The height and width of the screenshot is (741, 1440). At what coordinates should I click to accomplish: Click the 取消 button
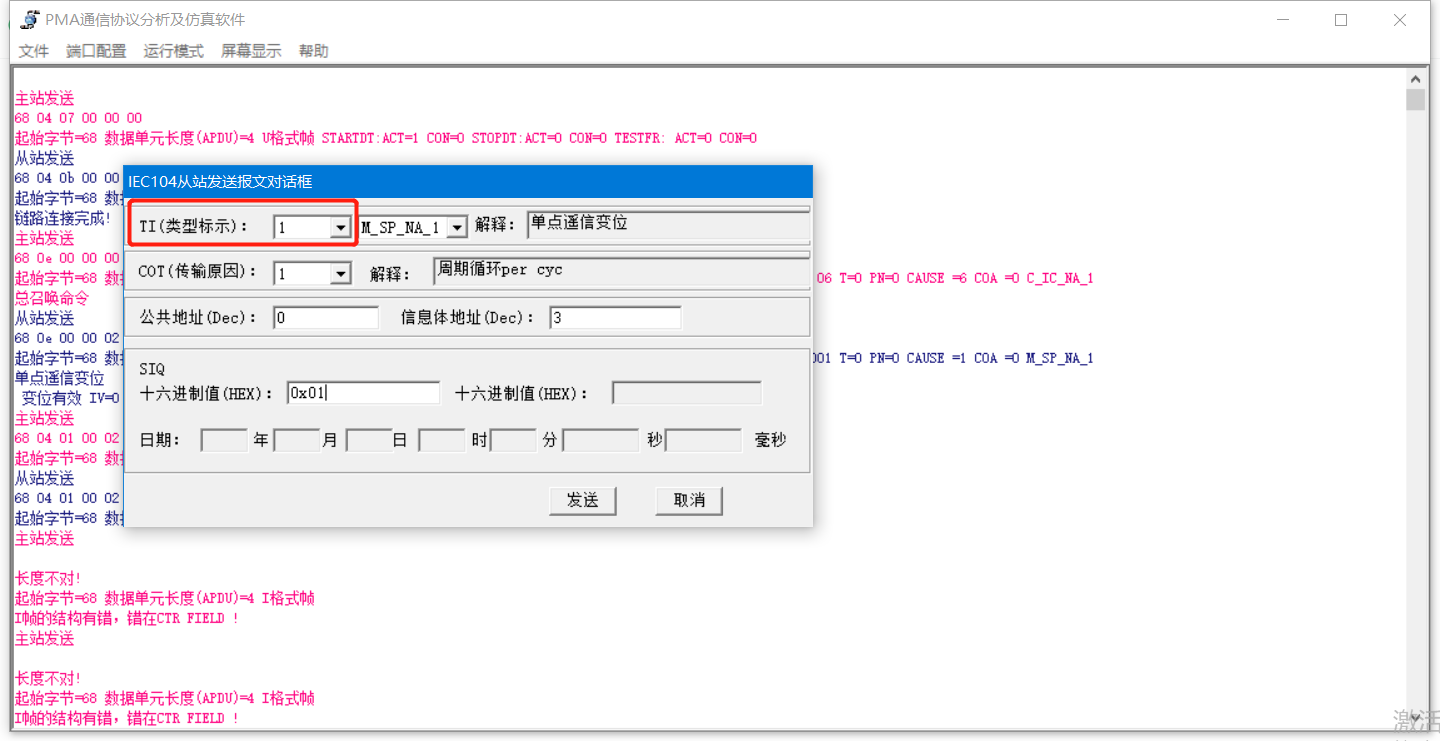tap(689, 500)
